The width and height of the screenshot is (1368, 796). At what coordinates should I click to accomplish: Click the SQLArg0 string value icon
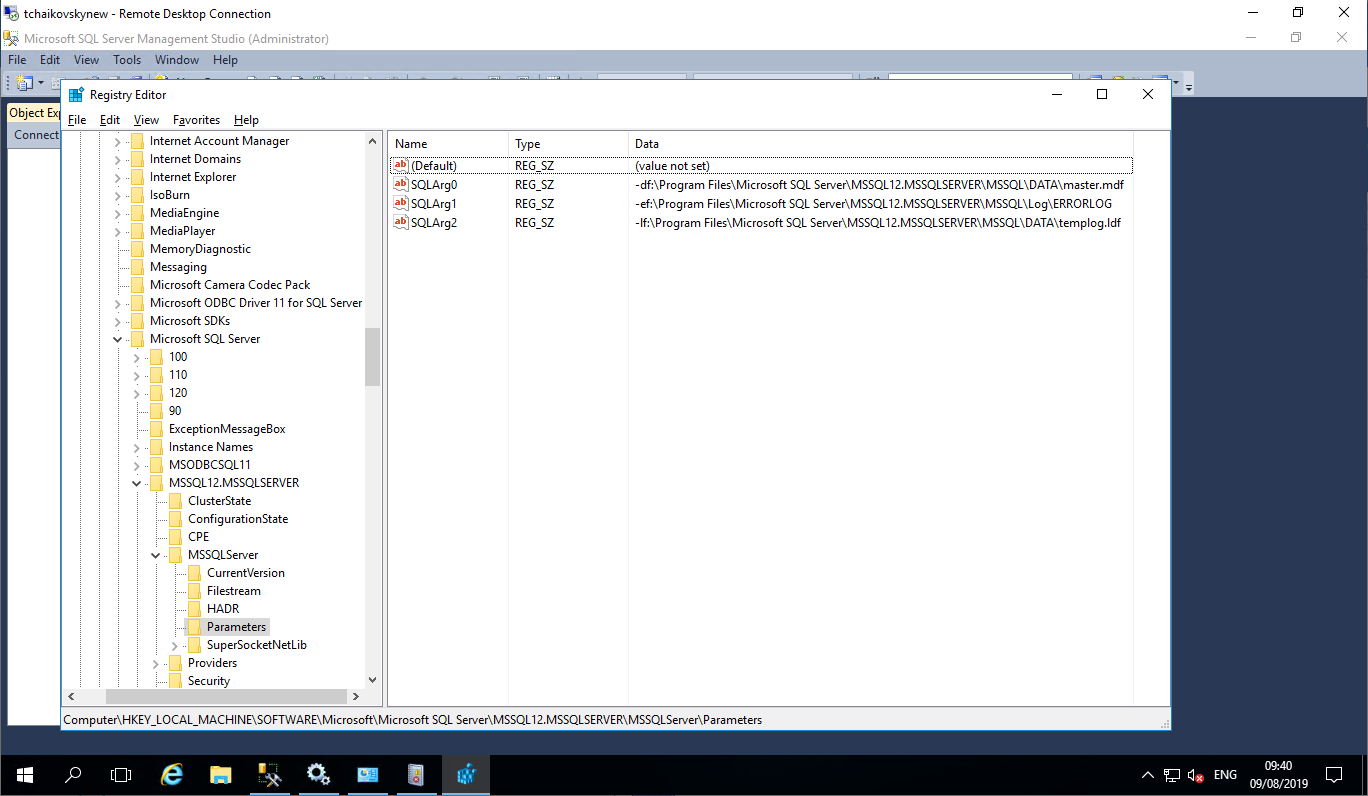pyautogui.click(x=401, y=185)
